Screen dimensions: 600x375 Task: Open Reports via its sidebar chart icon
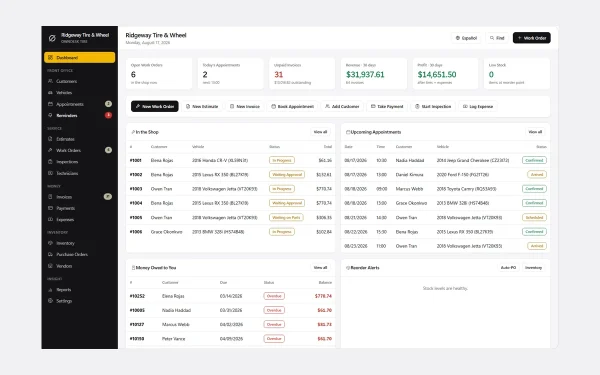tap(50, 290)
